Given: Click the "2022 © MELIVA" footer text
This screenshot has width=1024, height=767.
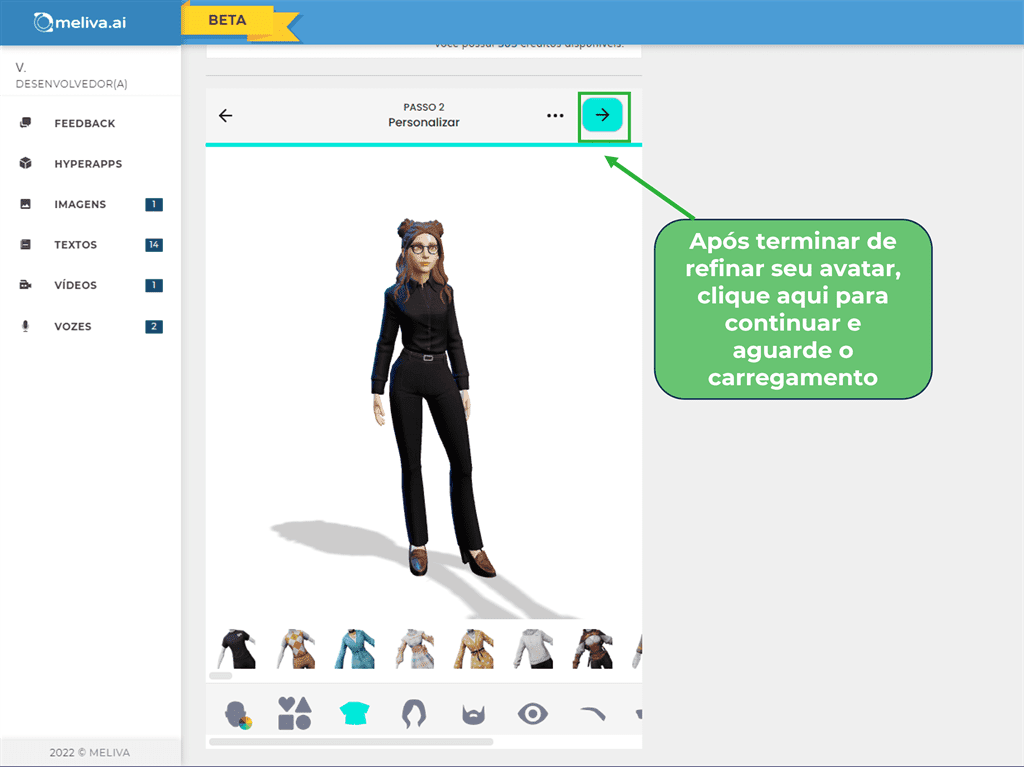Looking at the screenshot, I should pyautogui.click(x=90, y=753).
